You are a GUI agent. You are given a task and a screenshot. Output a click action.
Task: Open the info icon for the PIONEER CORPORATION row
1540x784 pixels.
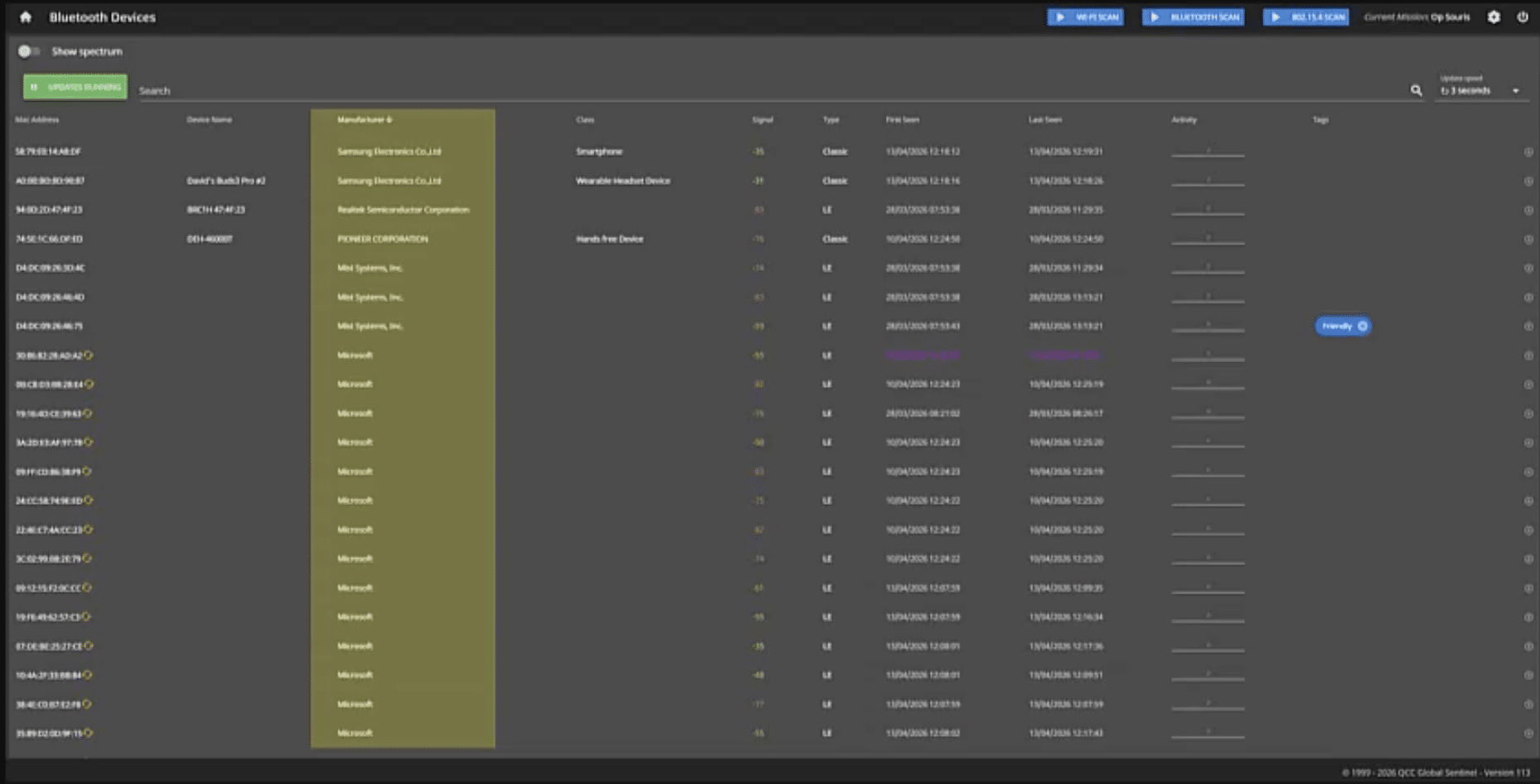click(1528, 240)
